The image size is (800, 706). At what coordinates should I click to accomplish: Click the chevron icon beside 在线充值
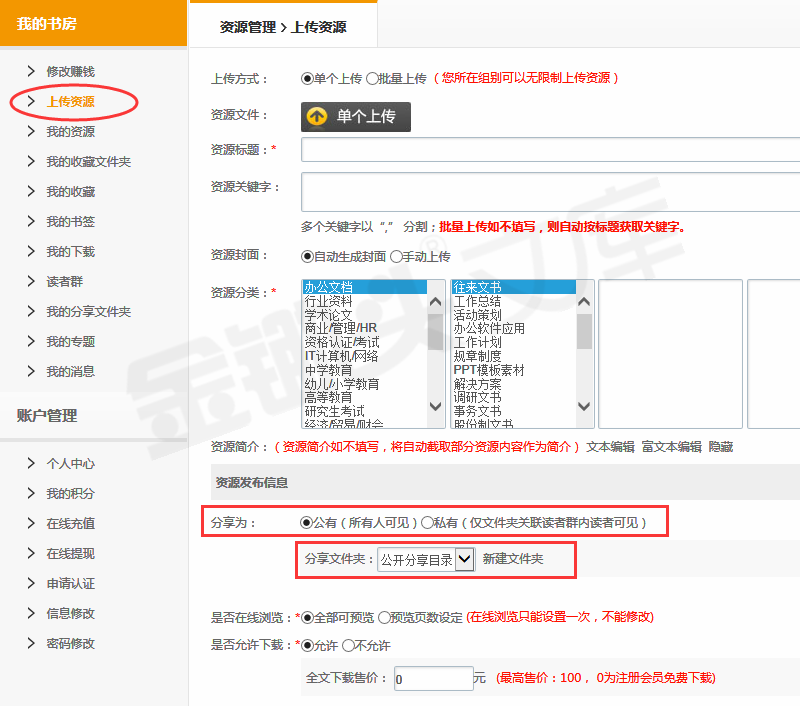click(x=31, y=523)
